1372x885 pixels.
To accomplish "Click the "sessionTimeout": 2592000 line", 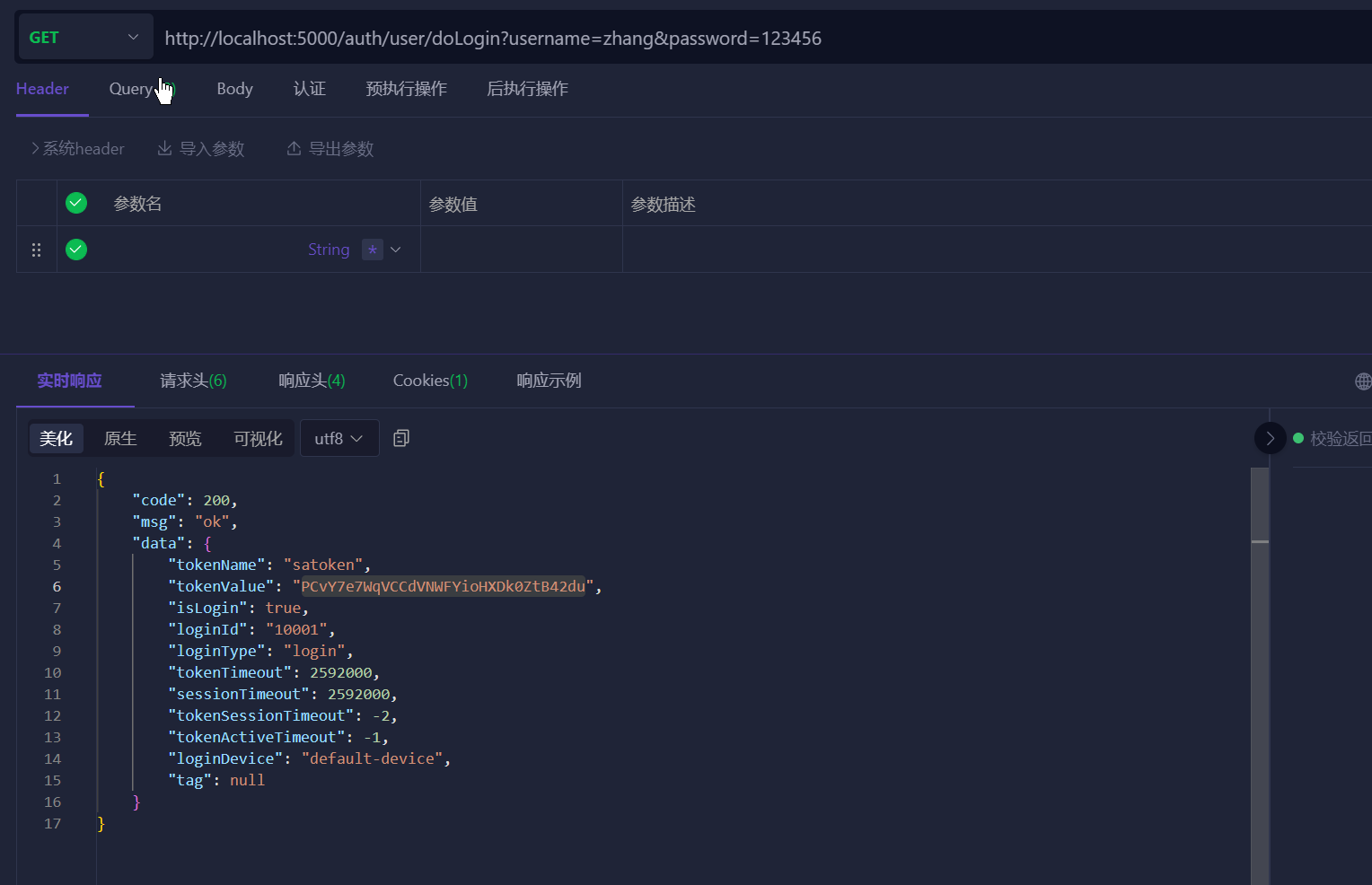I will [283, 694].
